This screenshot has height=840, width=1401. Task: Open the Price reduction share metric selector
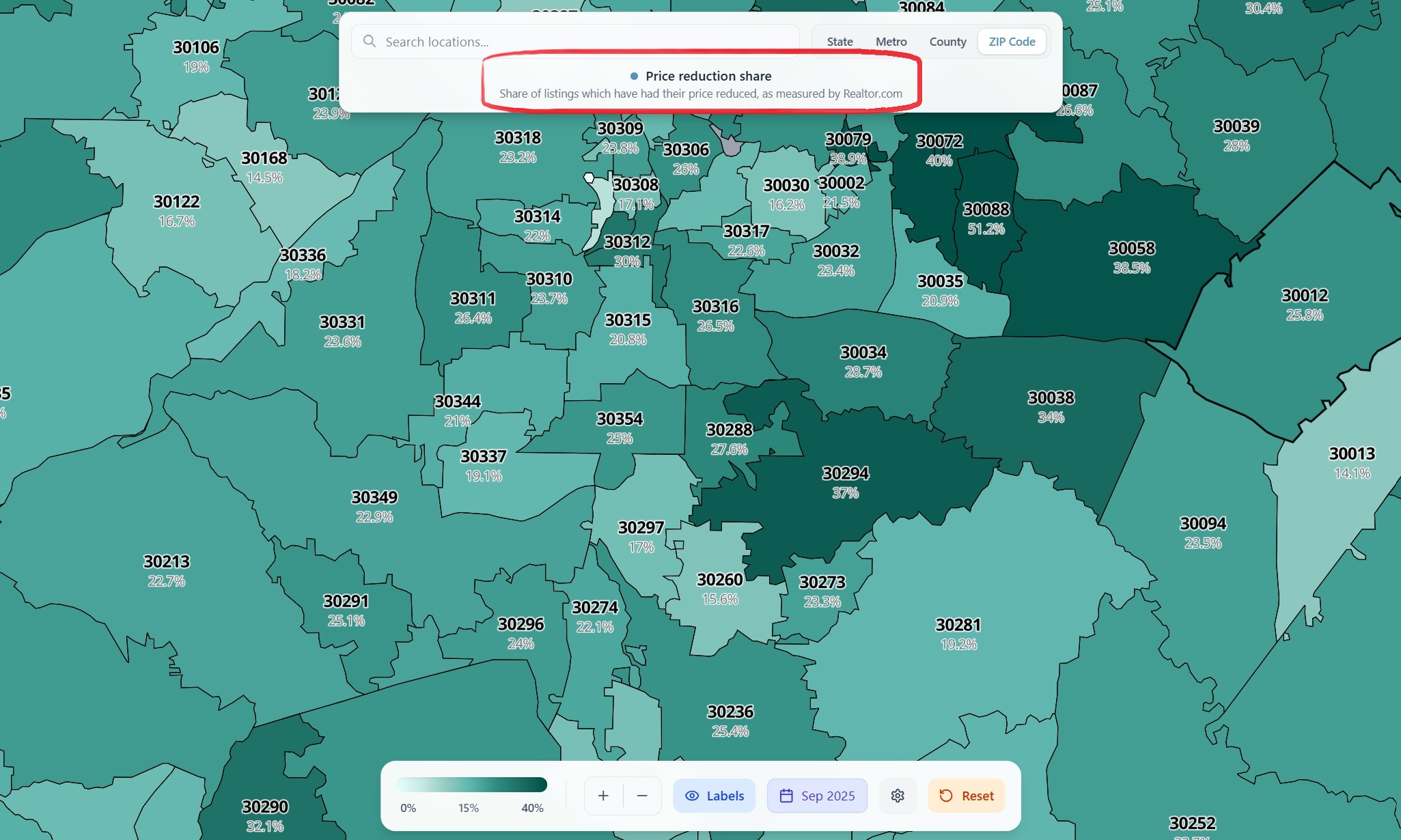(x=708, y=76)
